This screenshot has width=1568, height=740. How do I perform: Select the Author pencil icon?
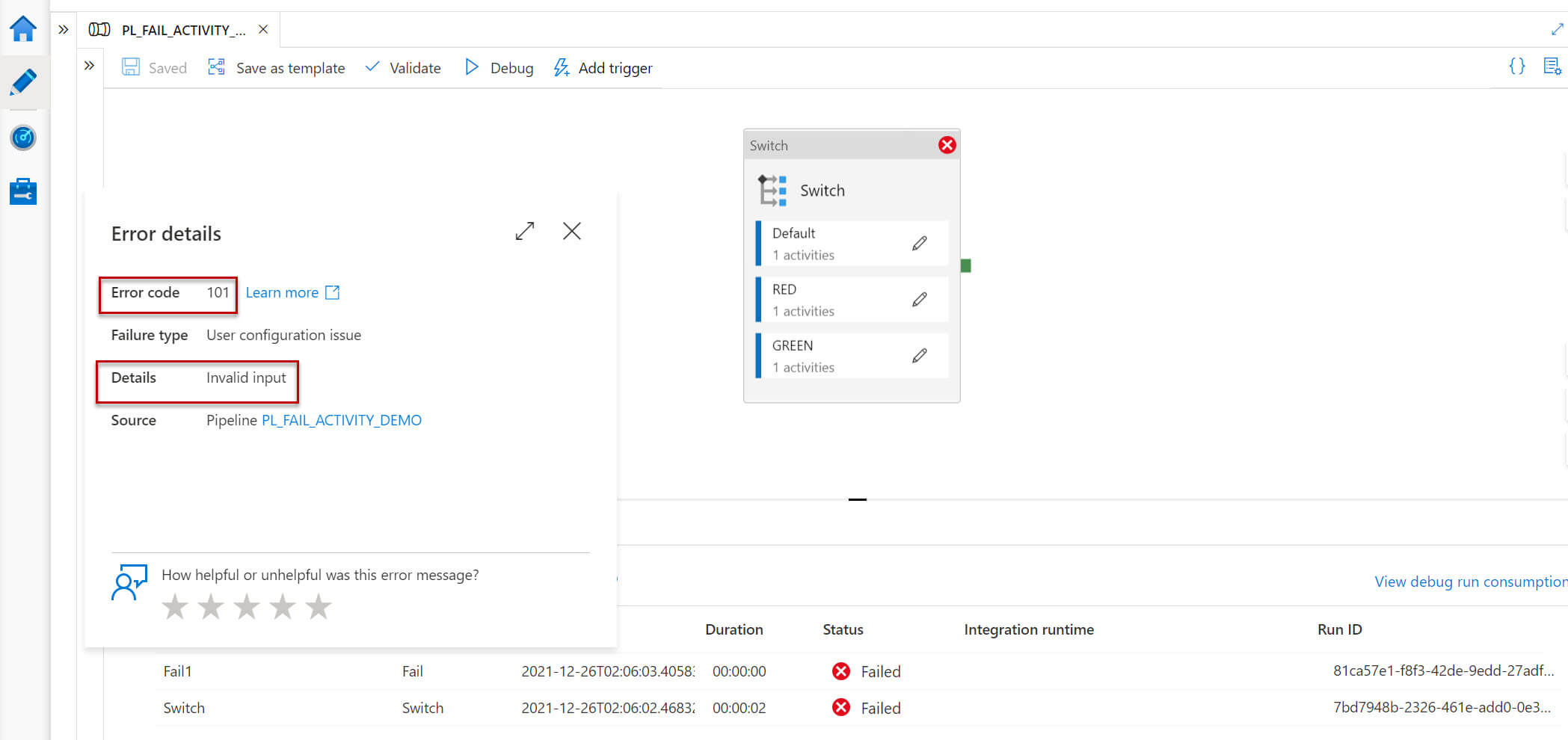(x=23, y=82)
